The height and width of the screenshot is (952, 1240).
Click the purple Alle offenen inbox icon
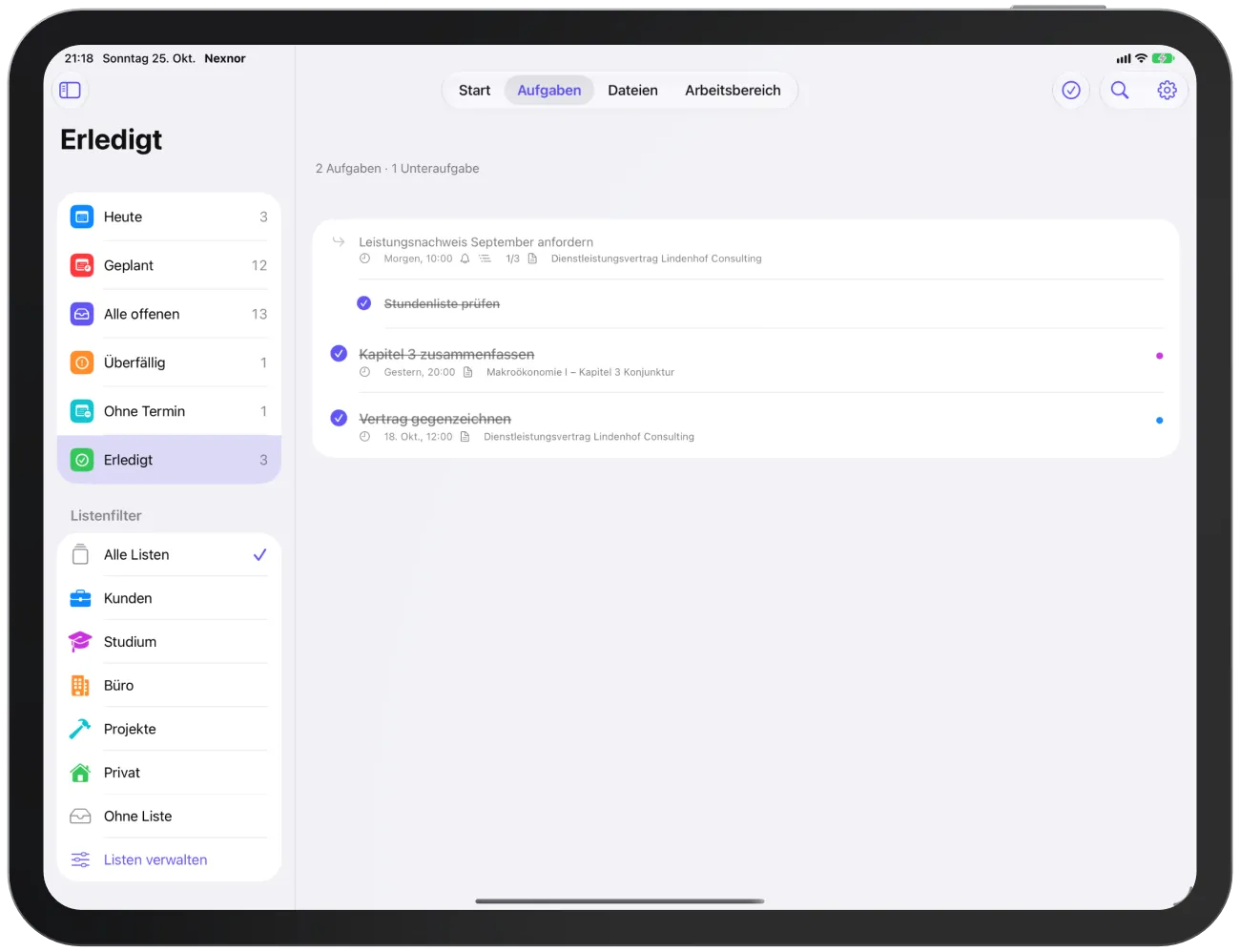click(82, 315)
